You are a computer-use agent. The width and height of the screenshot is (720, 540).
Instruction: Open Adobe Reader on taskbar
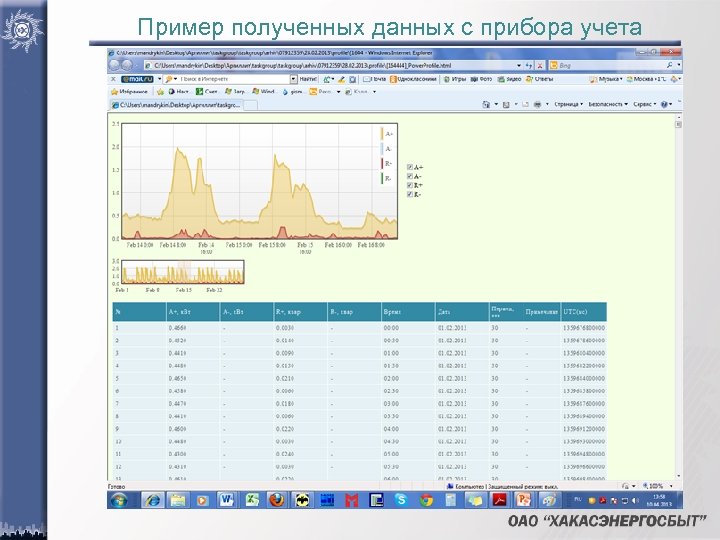click(500, 500)
